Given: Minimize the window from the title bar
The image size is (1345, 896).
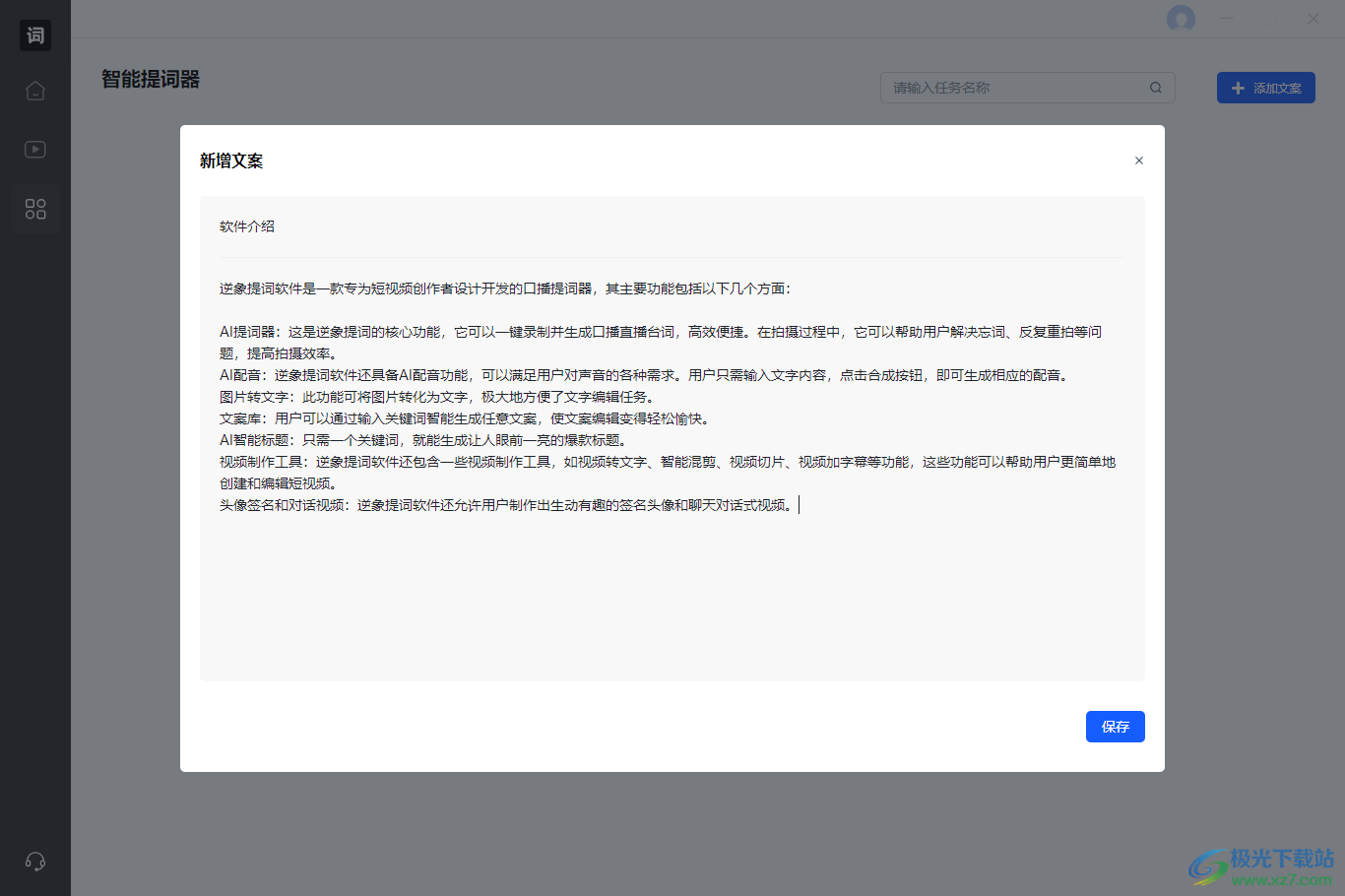Looking at the screenshot, I should [1228, 19].
